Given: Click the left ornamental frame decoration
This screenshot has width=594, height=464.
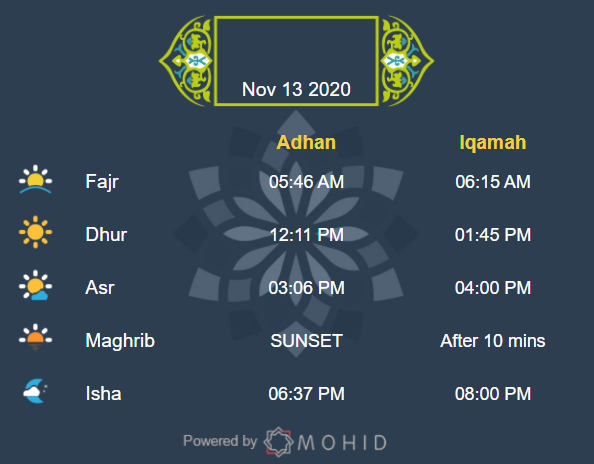Looking at the screenshot, I should coord(186,61).
